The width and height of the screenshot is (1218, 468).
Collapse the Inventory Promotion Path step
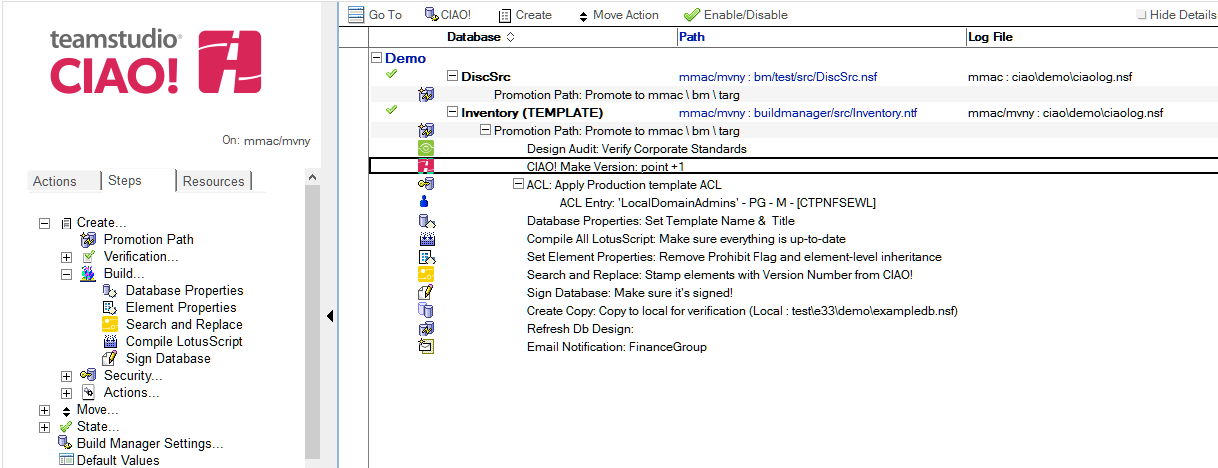(x=486, y=130)
